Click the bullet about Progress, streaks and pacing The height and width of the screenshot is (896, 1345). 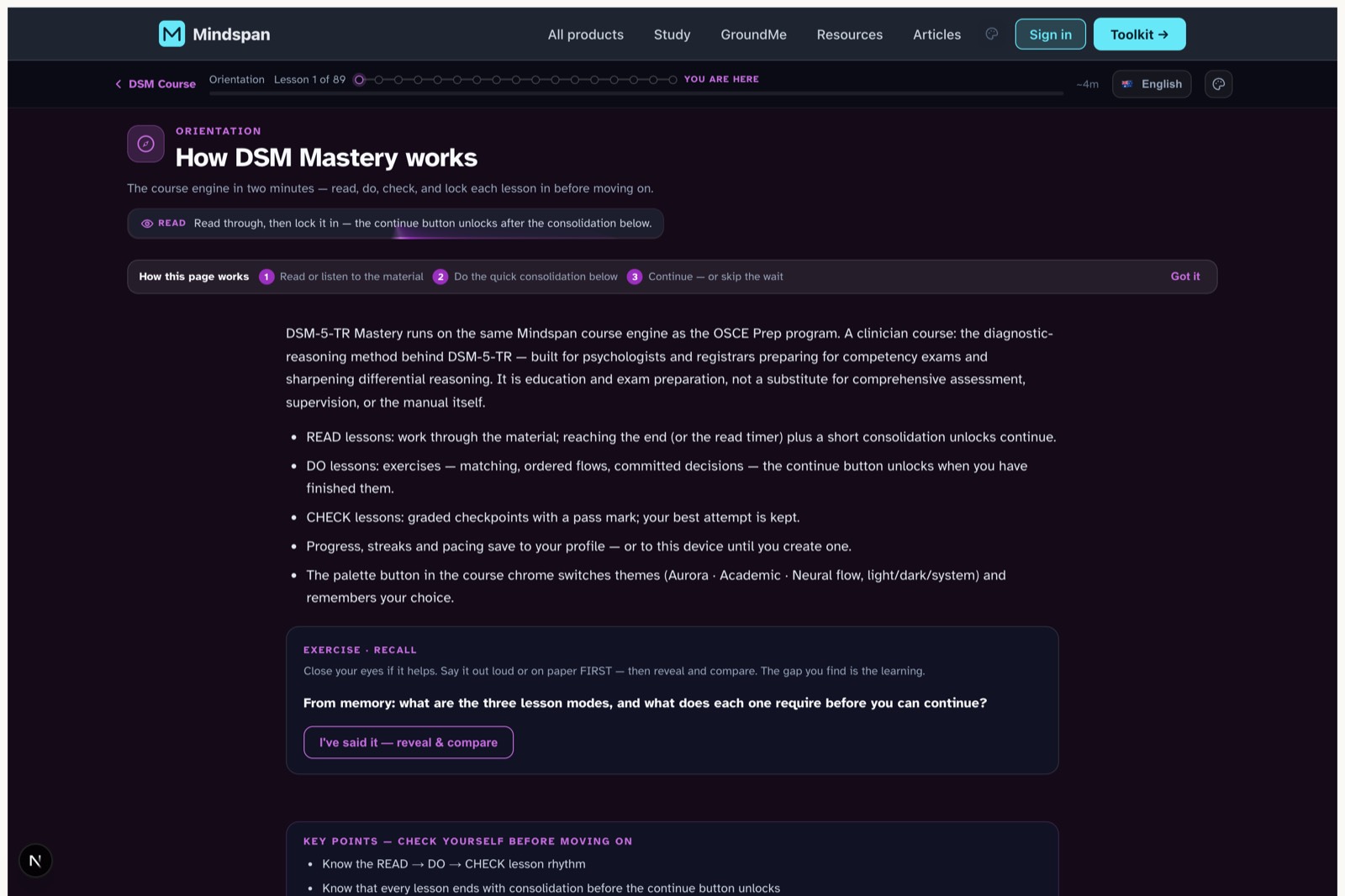578,546
